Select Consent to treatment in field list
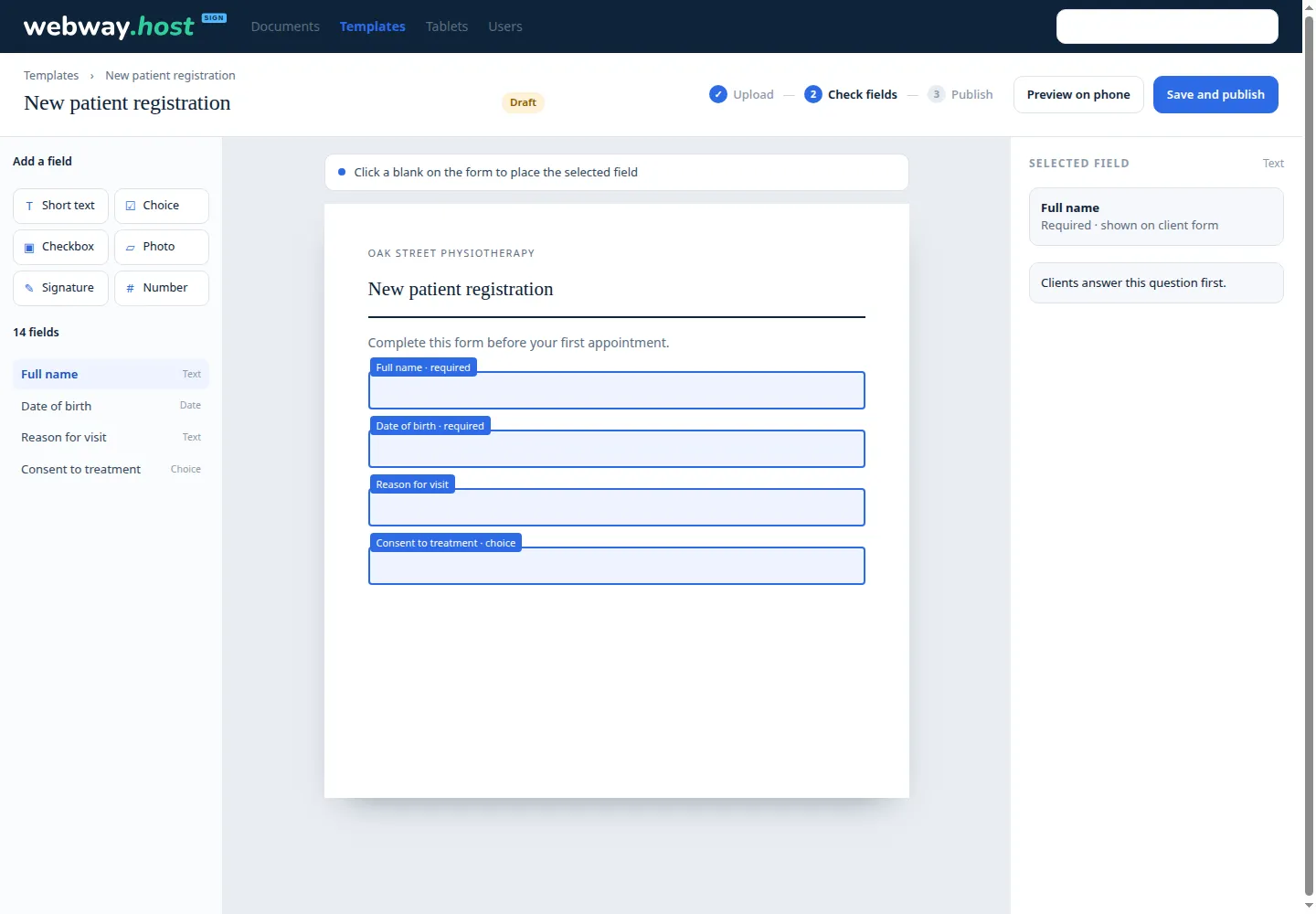The image size is (1316, 914). (111, 470)
